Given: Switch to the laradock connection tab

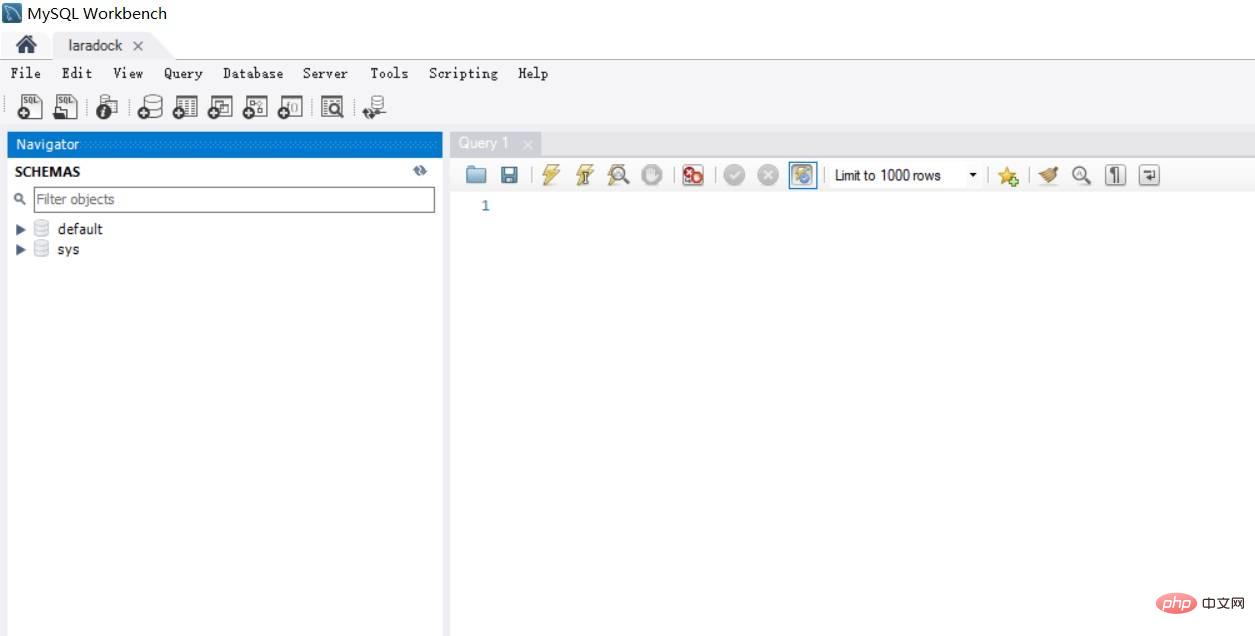Looking at the screenshot, I should click(x=95, y=46).
